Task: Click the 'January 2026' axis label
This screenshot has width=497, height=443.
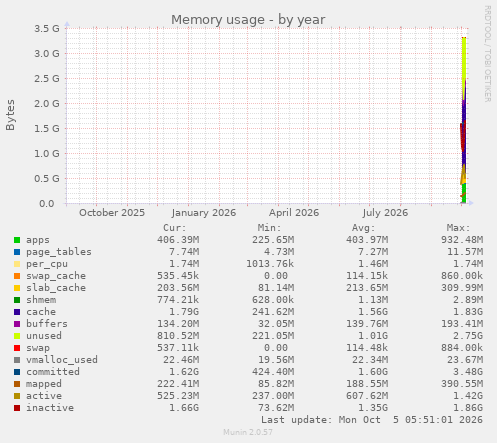Action: tap(204, 213)
